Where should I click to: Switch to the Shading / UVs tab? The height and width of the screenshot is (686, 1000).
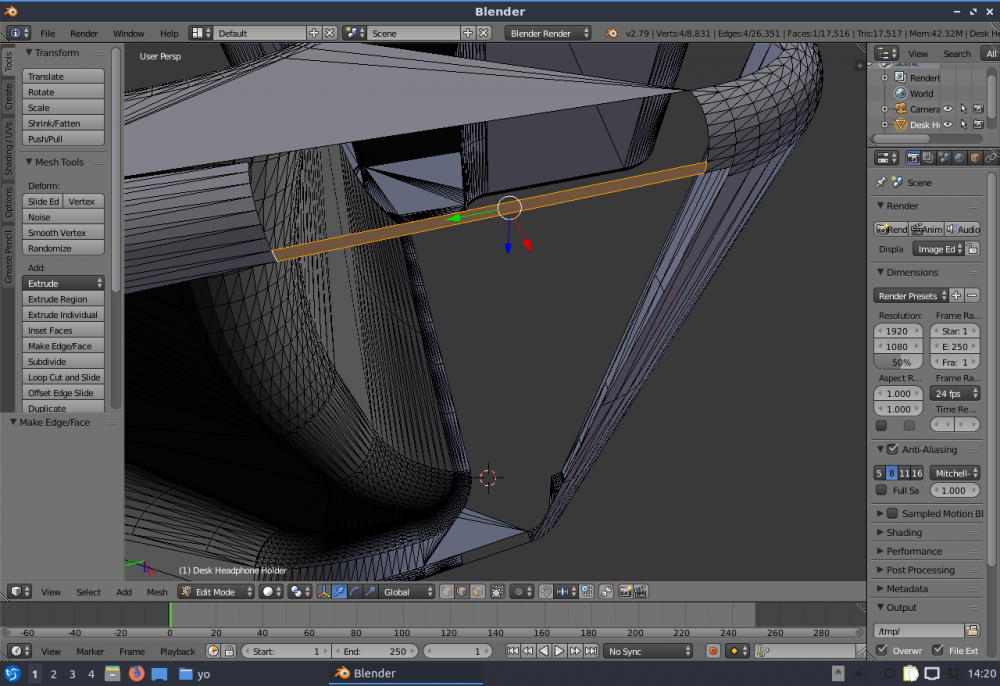9,150
